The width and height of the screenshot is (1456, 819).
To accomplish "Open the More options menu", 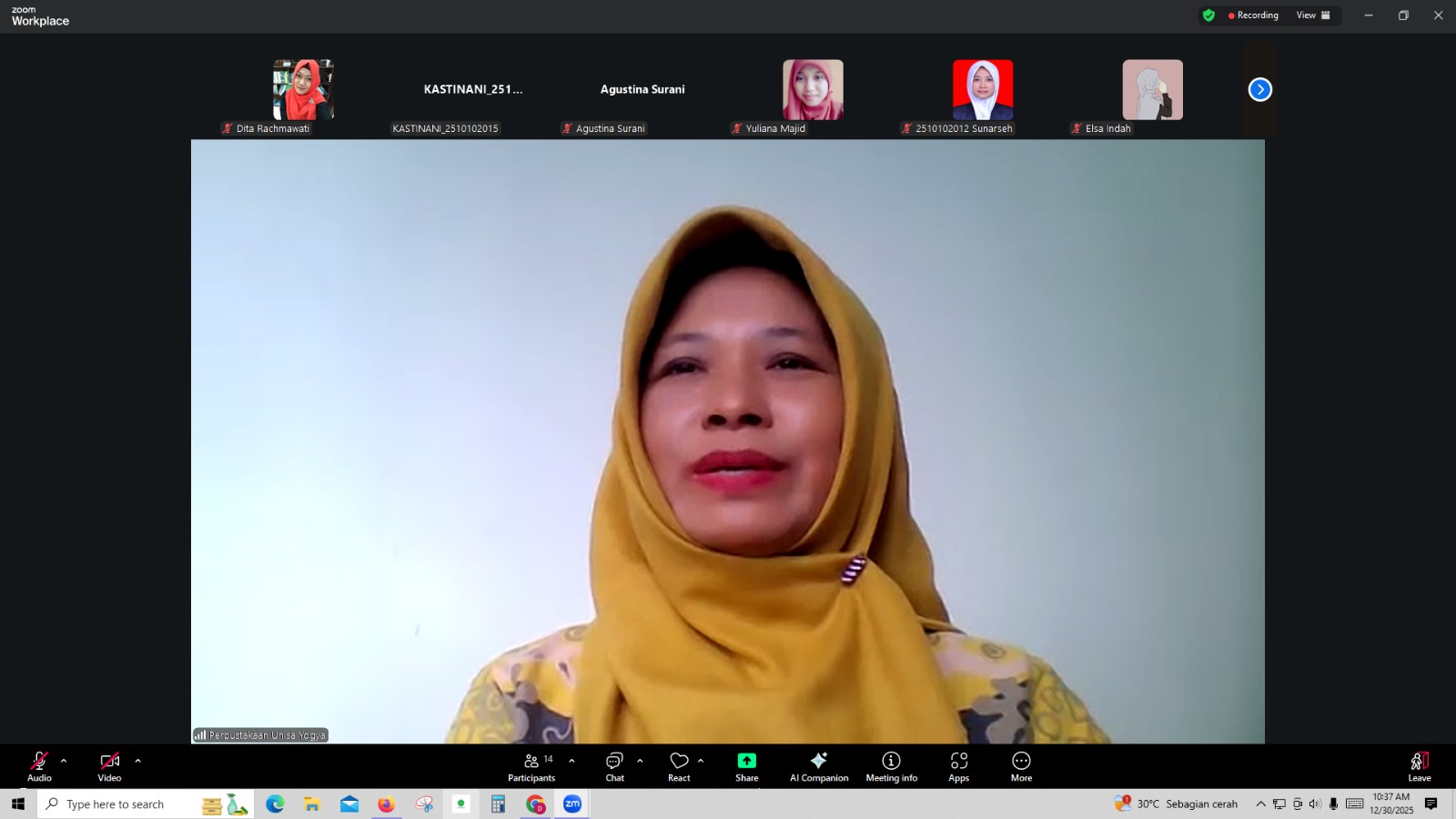I will click(x=1021, y=765).
